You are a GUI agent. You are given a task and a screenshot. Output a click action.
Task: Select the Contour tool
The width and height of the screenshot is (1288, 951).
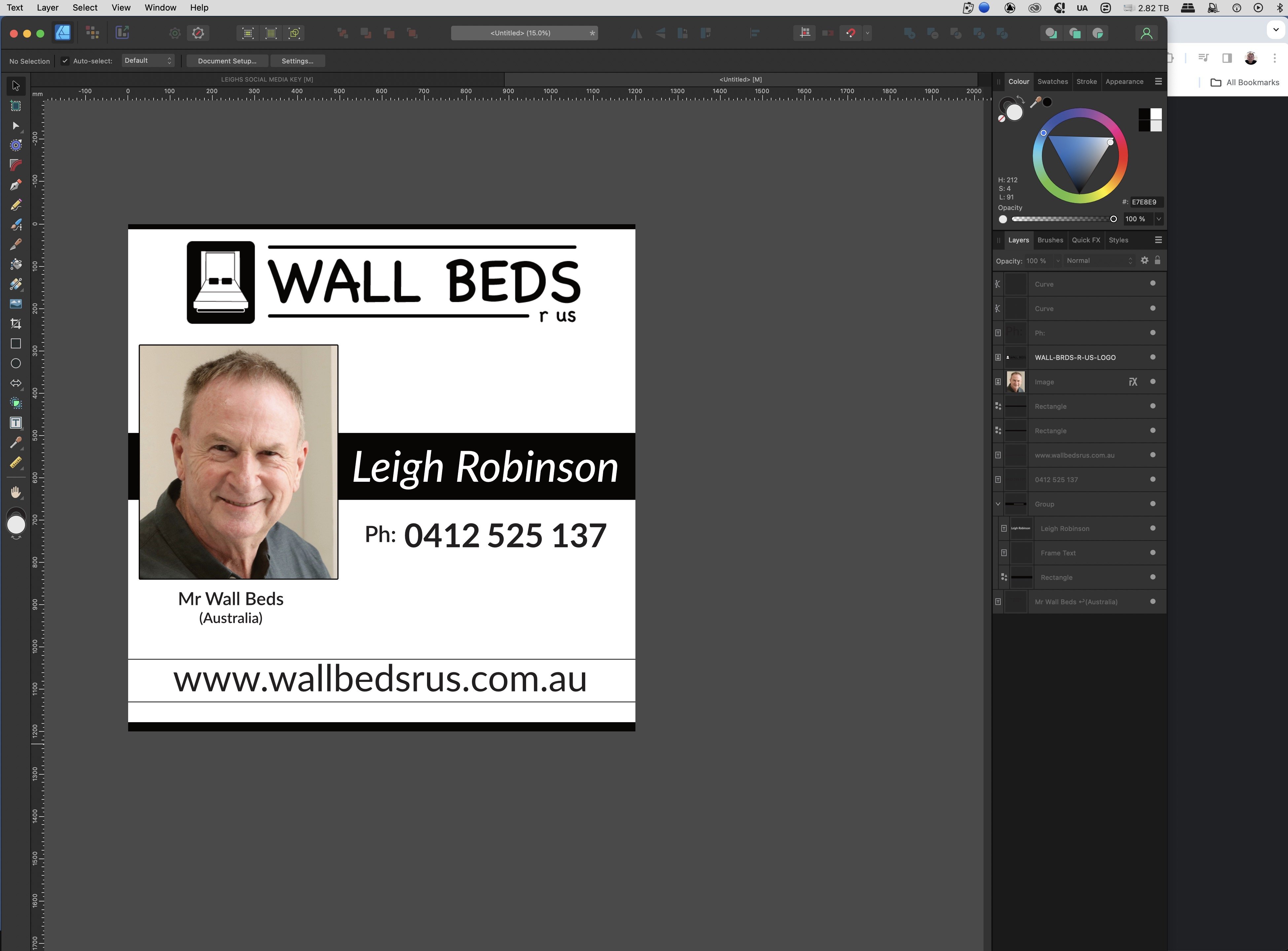[x=16, y=145]
